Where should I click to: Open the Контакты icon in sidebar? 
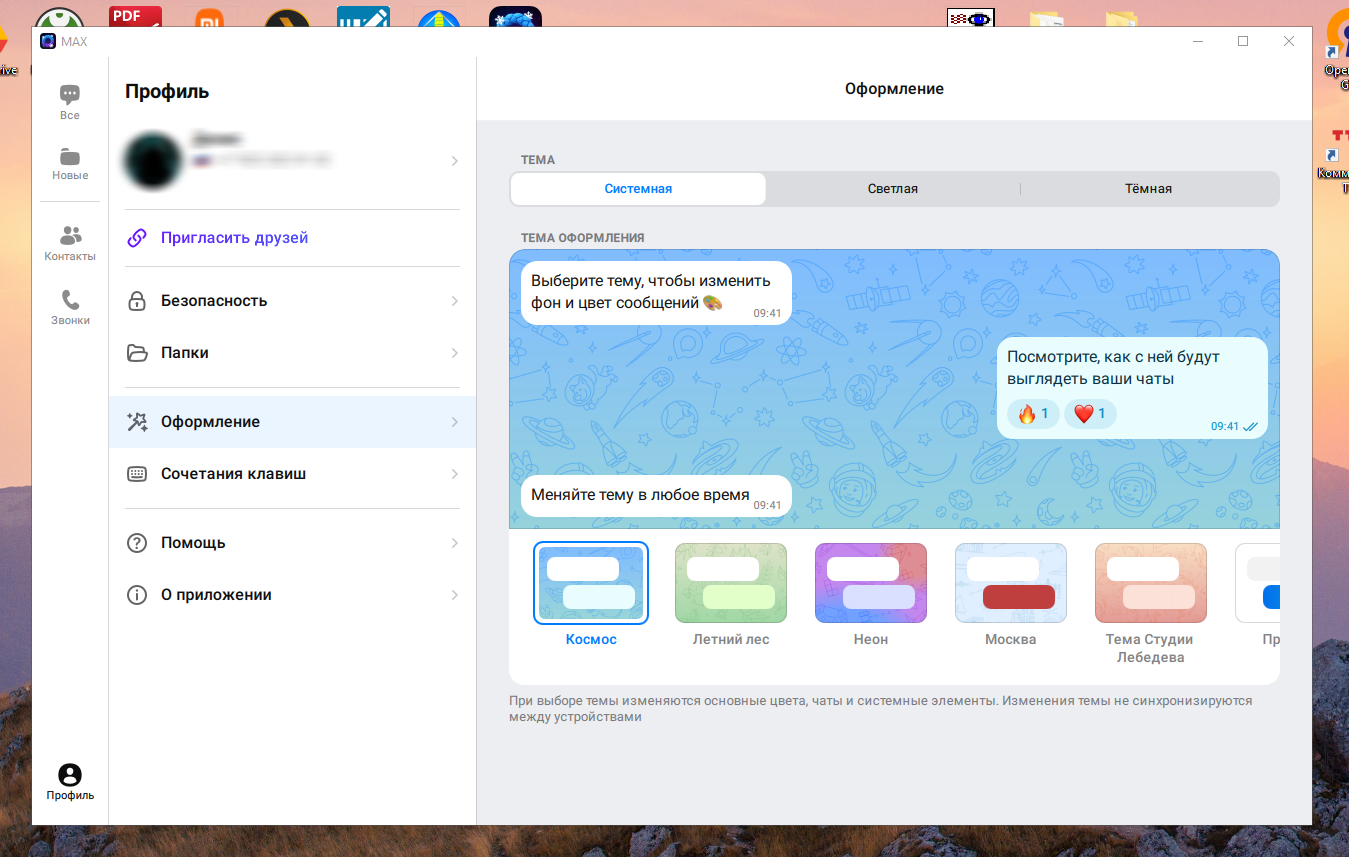tap(70, 236)
